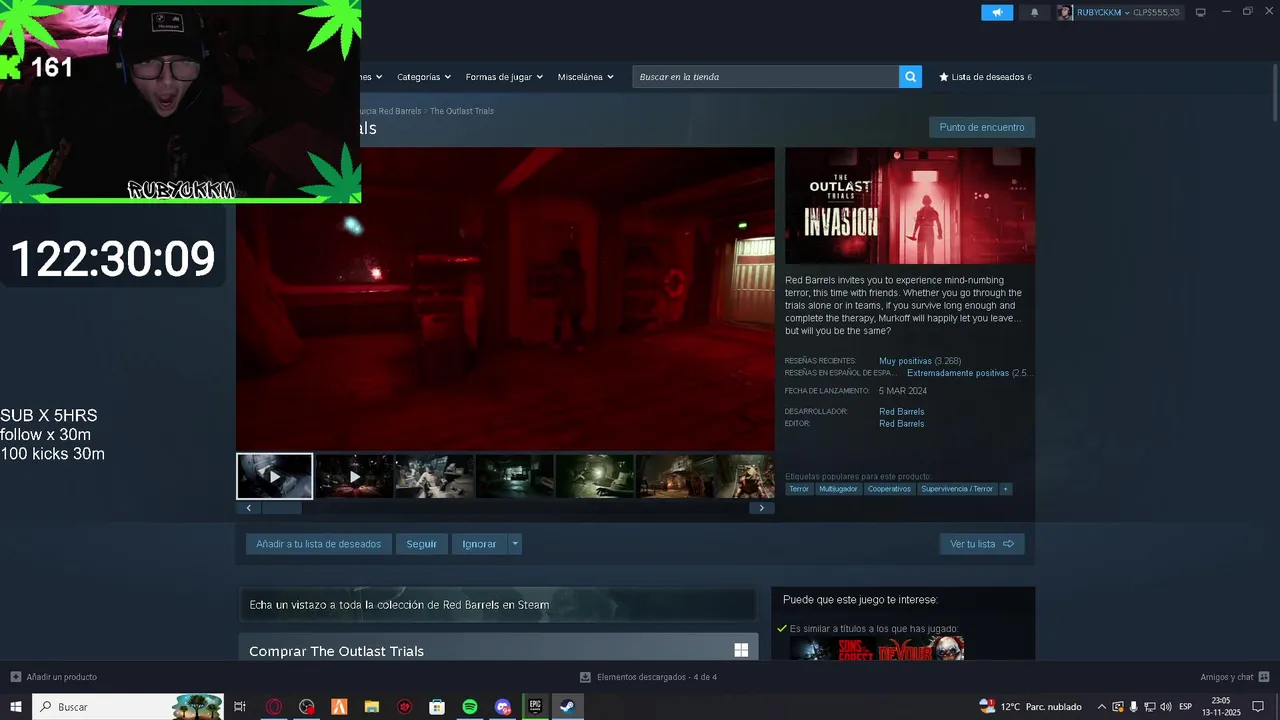Click the Ver tu lista button
1280x720 pixels.
coord(981,544)
